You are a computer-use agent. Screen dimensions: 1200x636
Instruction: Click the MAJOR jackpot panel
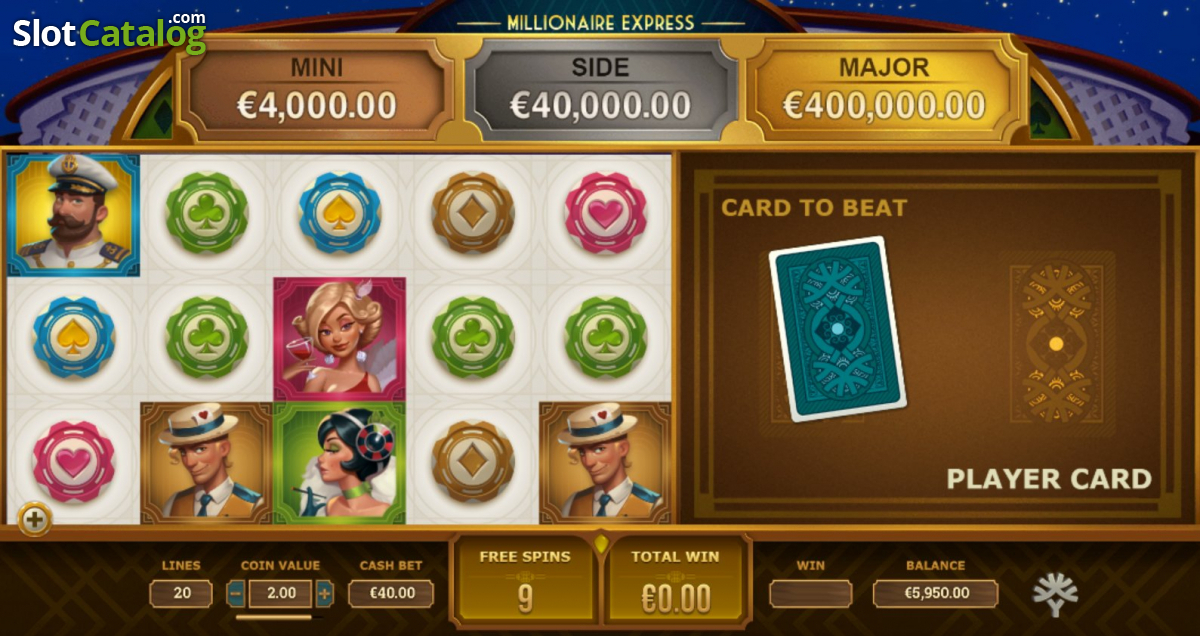(884, 90)
